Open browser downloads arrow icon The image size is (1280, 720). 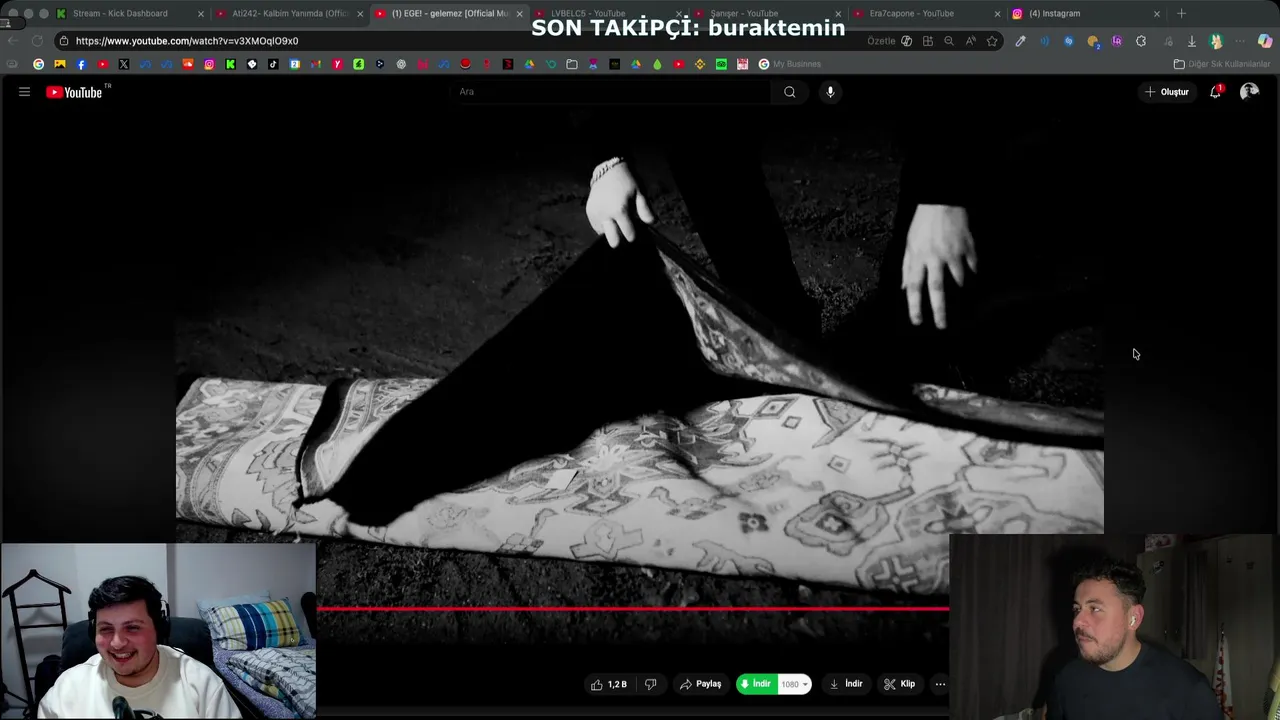coord(1192,41)
